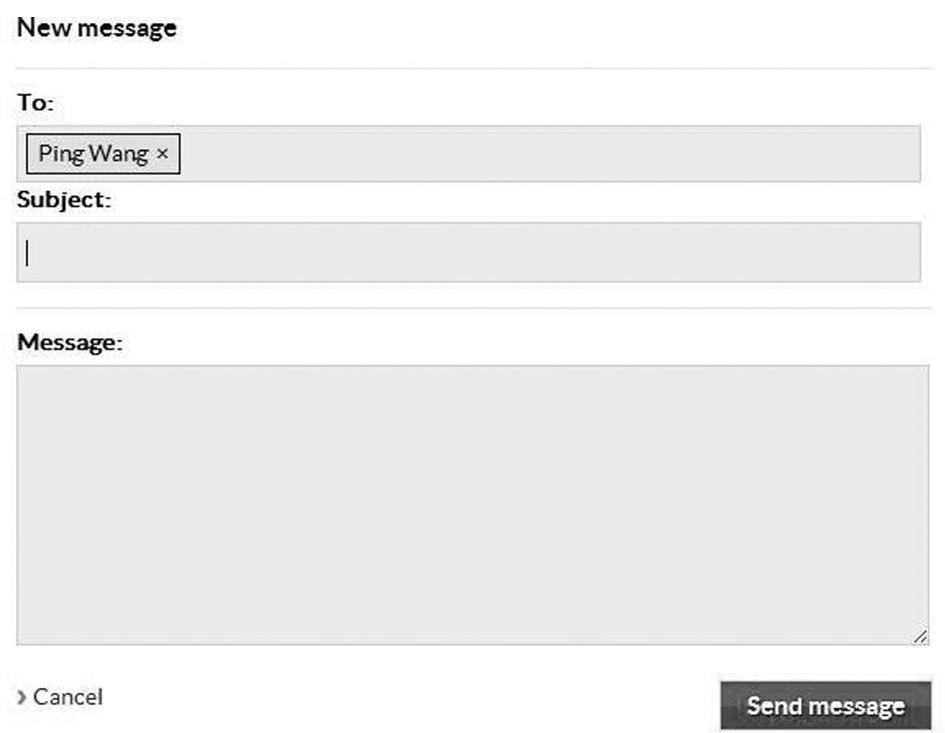Screen dimensions: 945x733
Task: Click the "Message:" field label
Action: click(x=70, y=342)
